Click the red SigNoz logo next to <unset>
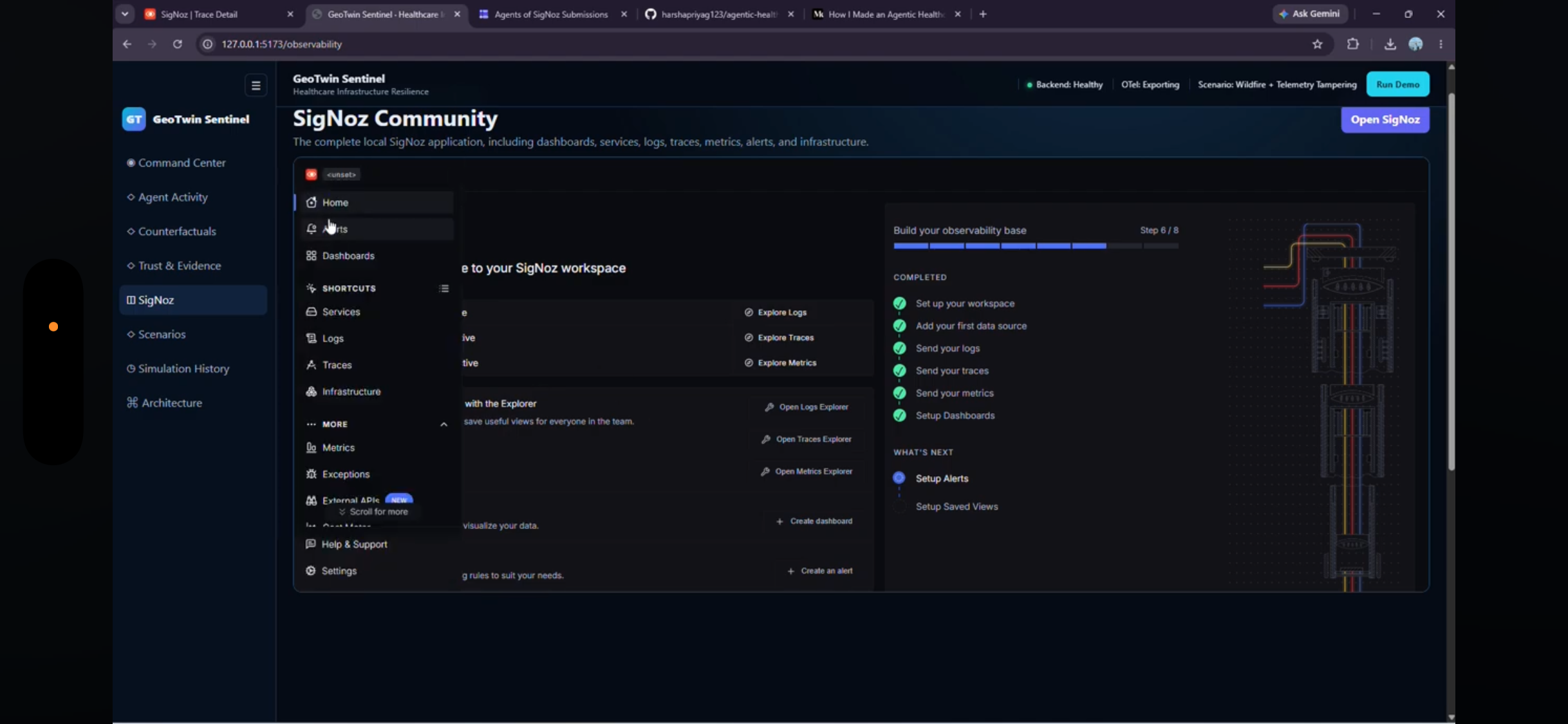This screenshot has height=724, width=1568. pyautogui.click(x=312, y=174)
